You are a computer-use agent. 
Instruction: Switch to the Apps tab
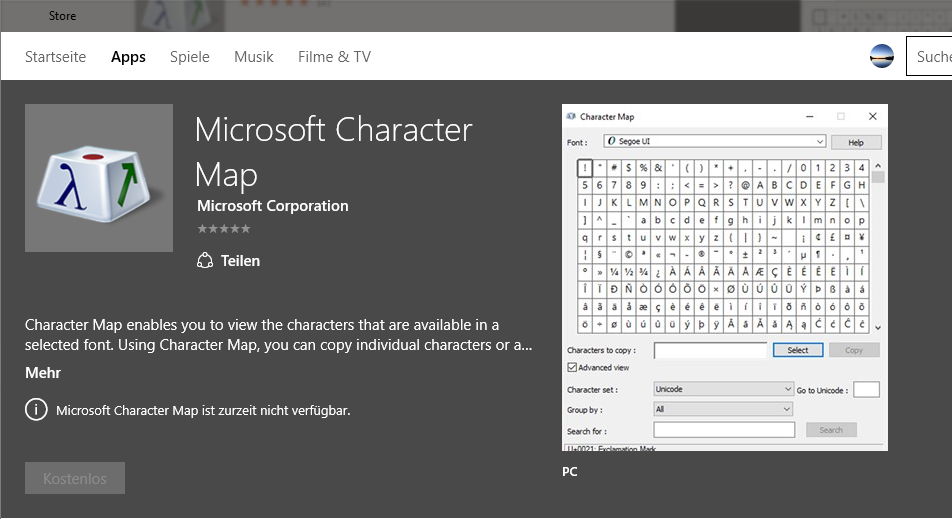pyautogui.click(x=128, y=56)
